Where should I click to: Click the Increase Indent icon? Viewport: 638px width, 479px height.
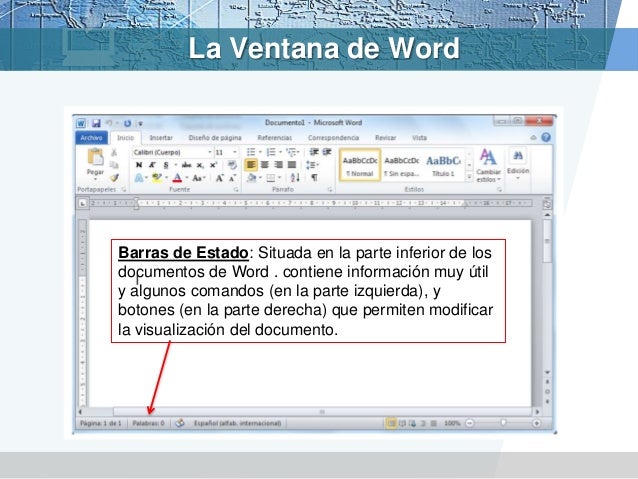tap(327, 152)
